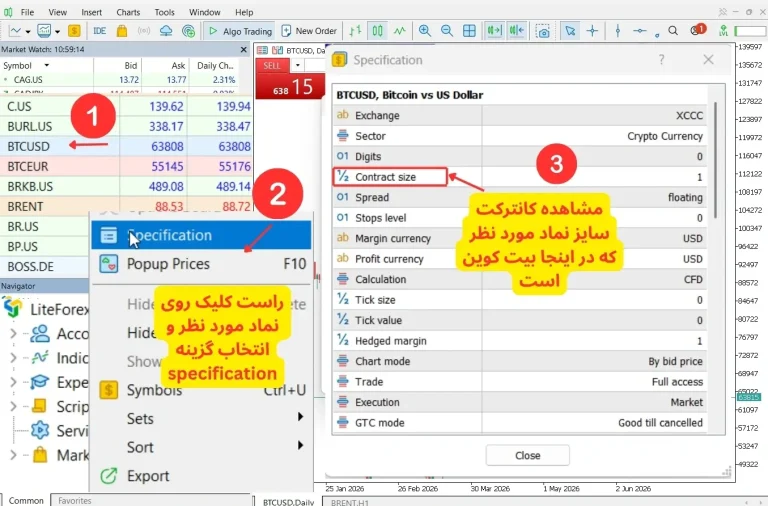
Task: Select the BRKB.US symbol row
Action: click(x=126, y=187)
